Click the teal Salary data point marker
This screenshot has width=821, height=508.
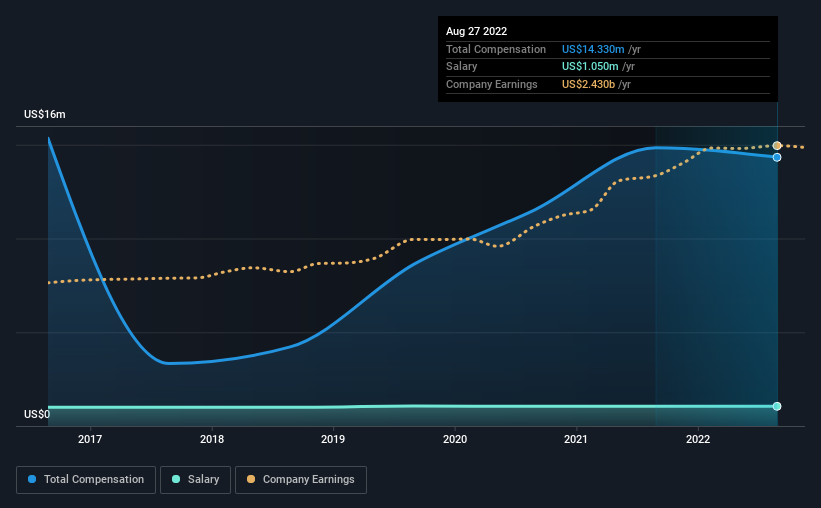777,406
